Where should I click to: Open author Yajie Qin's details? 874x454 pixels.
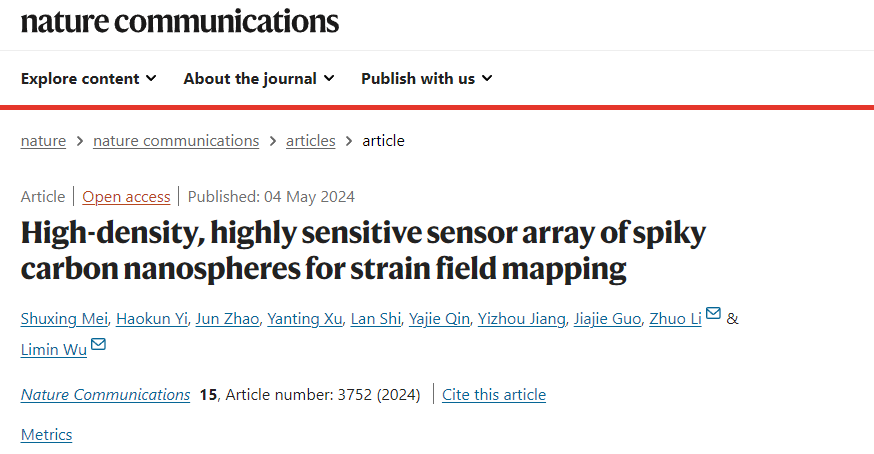point(439,319)
